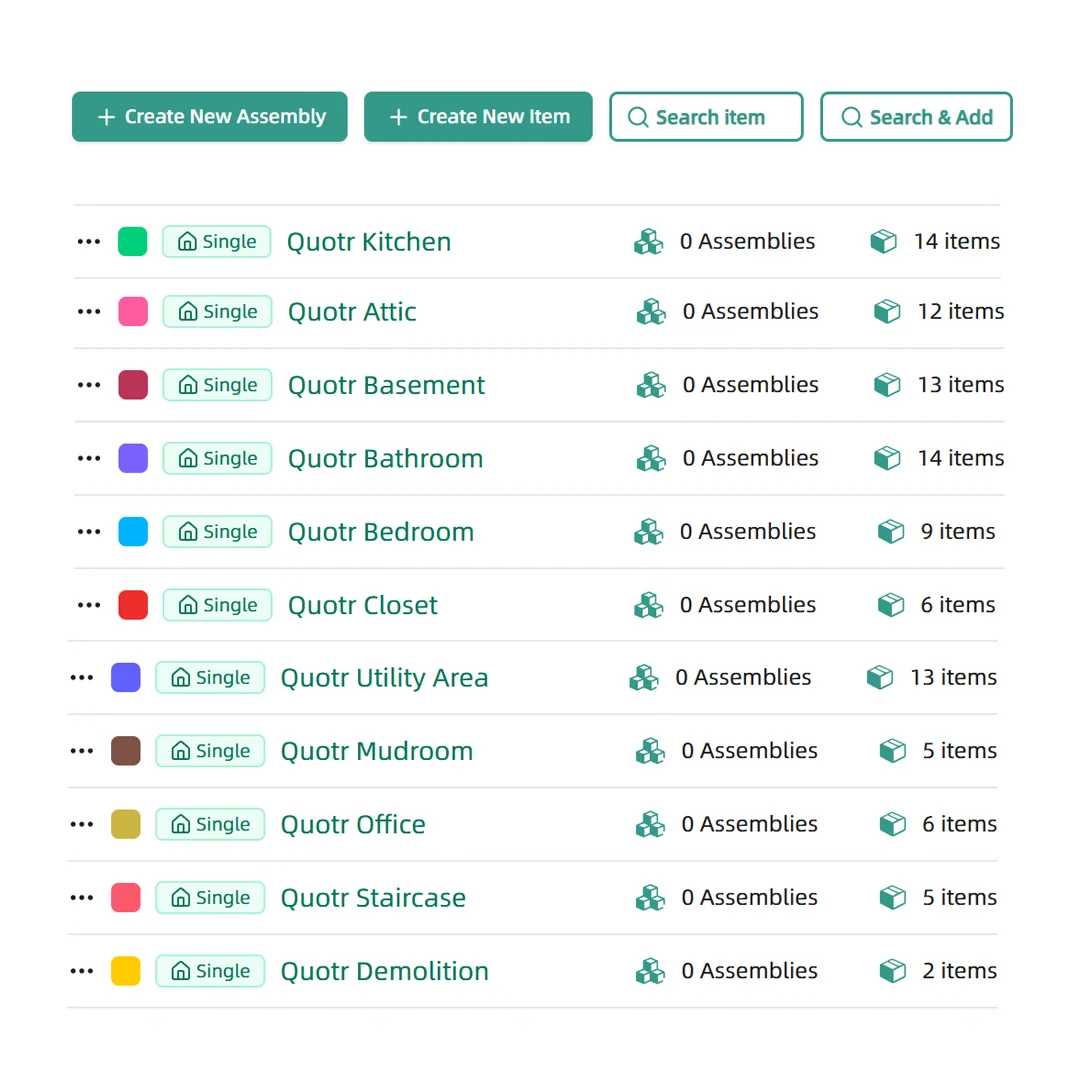This screenshot has width=1080, height=1080.
Task: Toggle the Single badge on Quotr Bedroom
Action: coord(217,531)
